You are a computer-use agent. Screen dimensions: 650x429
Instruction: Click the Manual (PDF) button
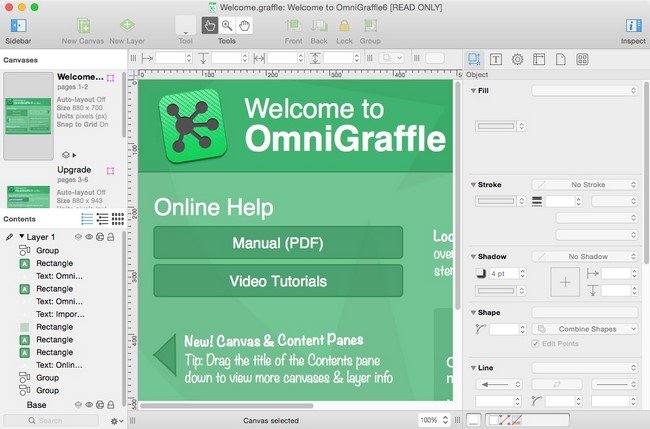click(278, 242)
